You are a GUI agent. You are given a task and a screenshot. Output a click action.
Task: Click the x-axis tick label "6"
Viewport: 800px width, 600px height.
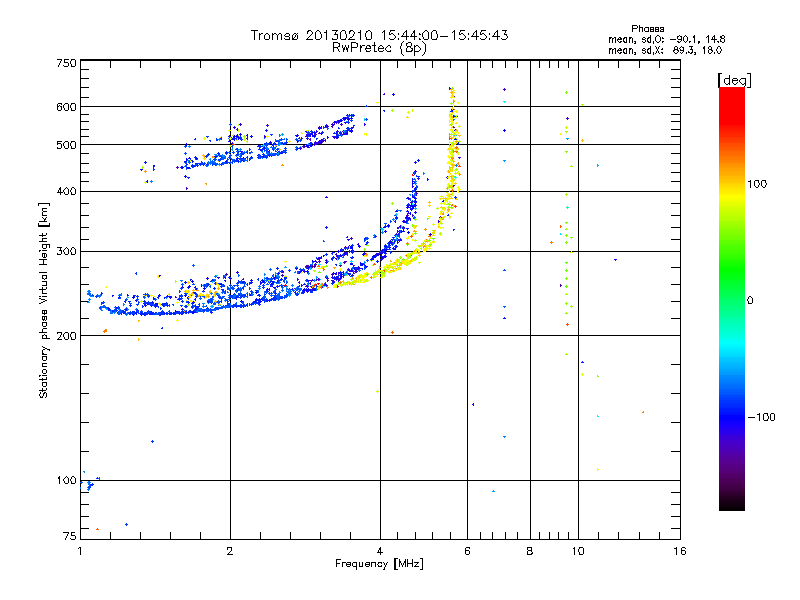(x=467, y=551)
